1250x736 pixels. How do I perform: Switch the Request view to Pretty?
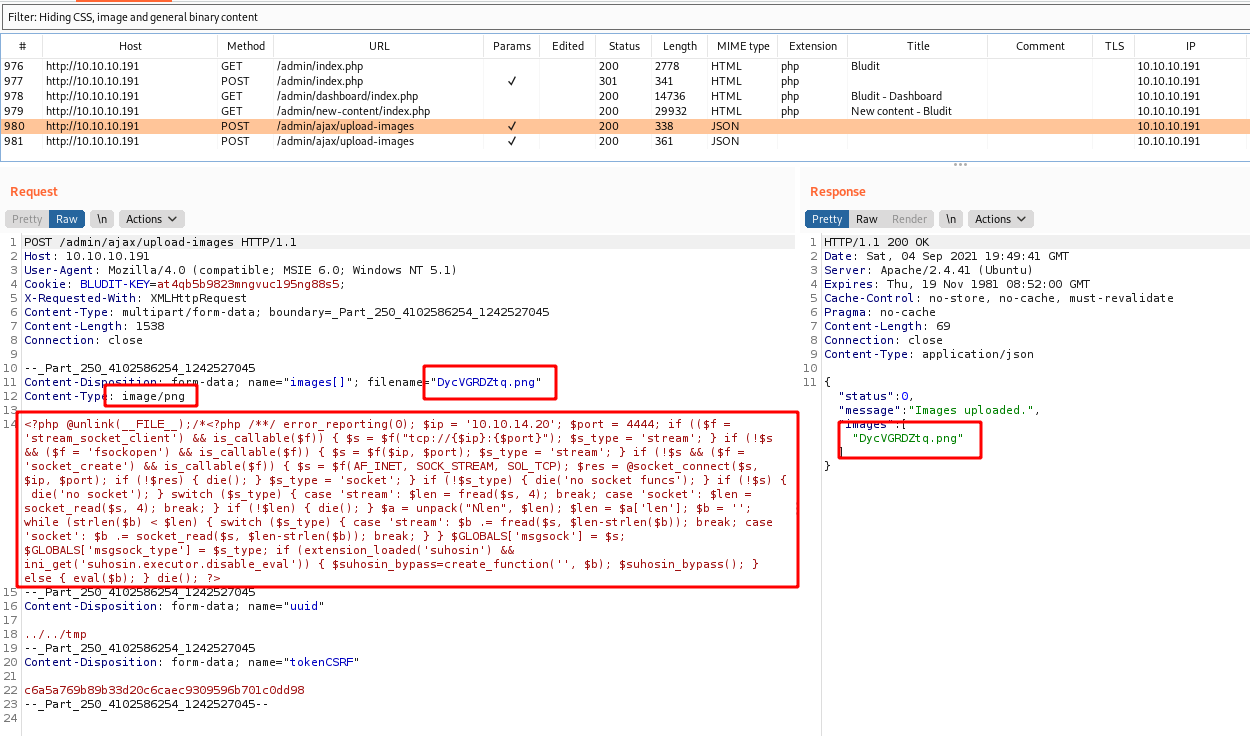tap(27, 219)
